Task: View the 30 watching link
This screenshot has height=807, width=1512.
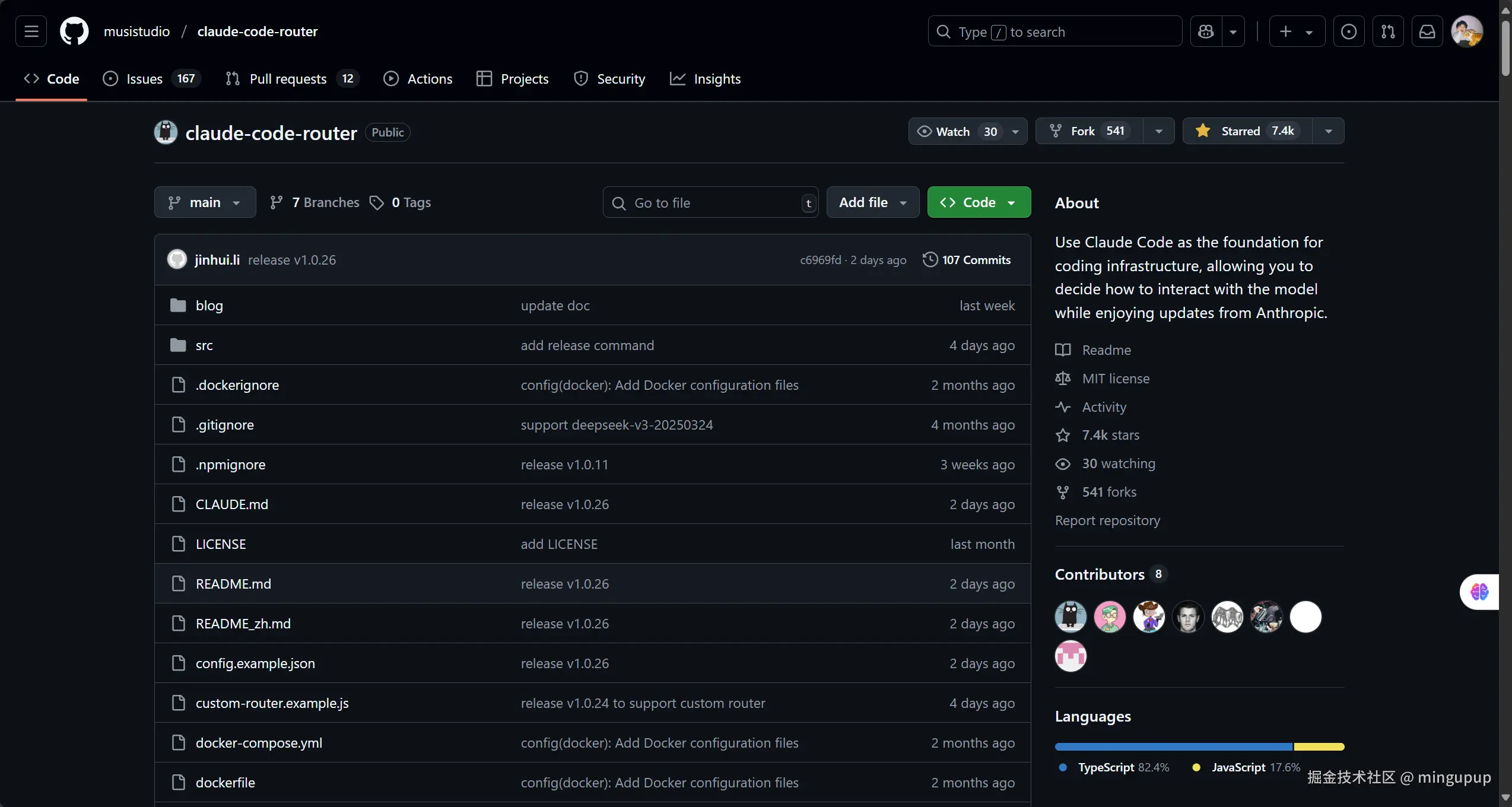Action: pos(1106,463)
